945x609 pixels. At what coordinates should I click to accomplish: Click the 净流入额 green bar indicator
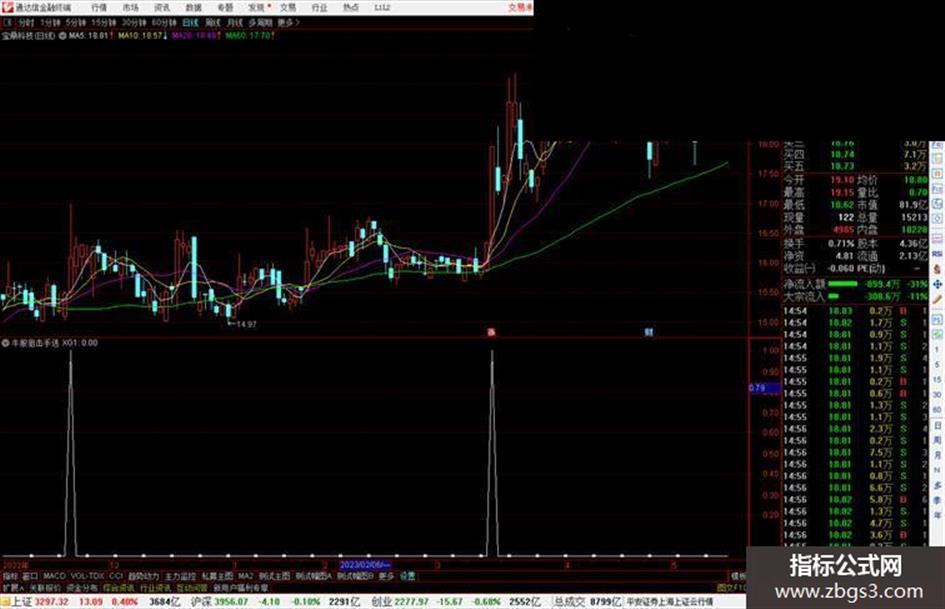[x=843, y=283]
